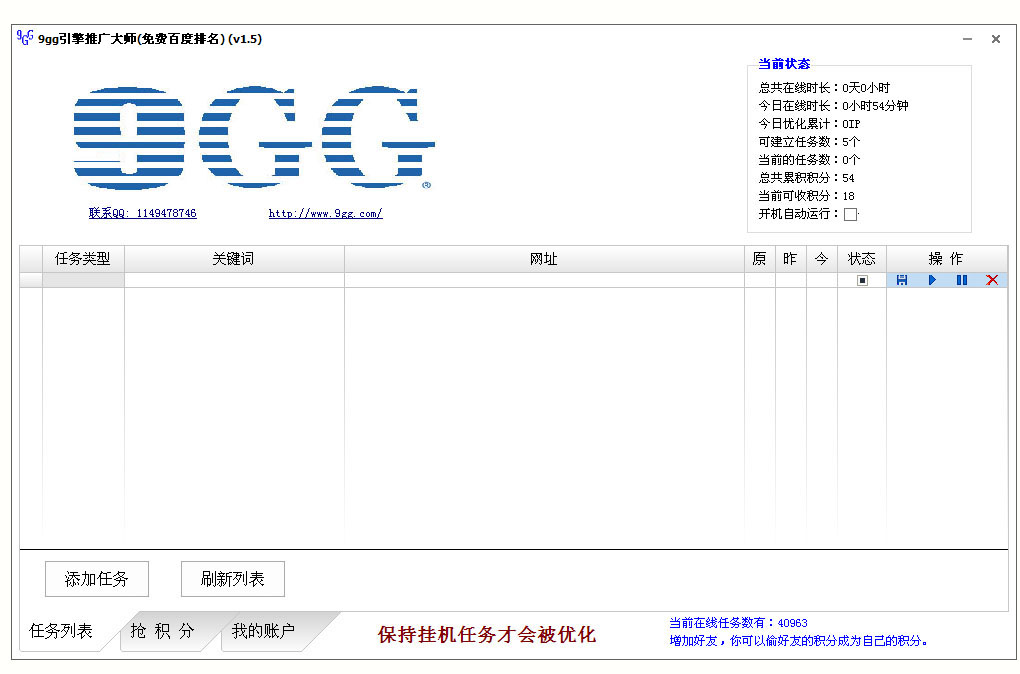
Task: Click the 总共在线时长：0天0小时 text
Action: [824, 88]
